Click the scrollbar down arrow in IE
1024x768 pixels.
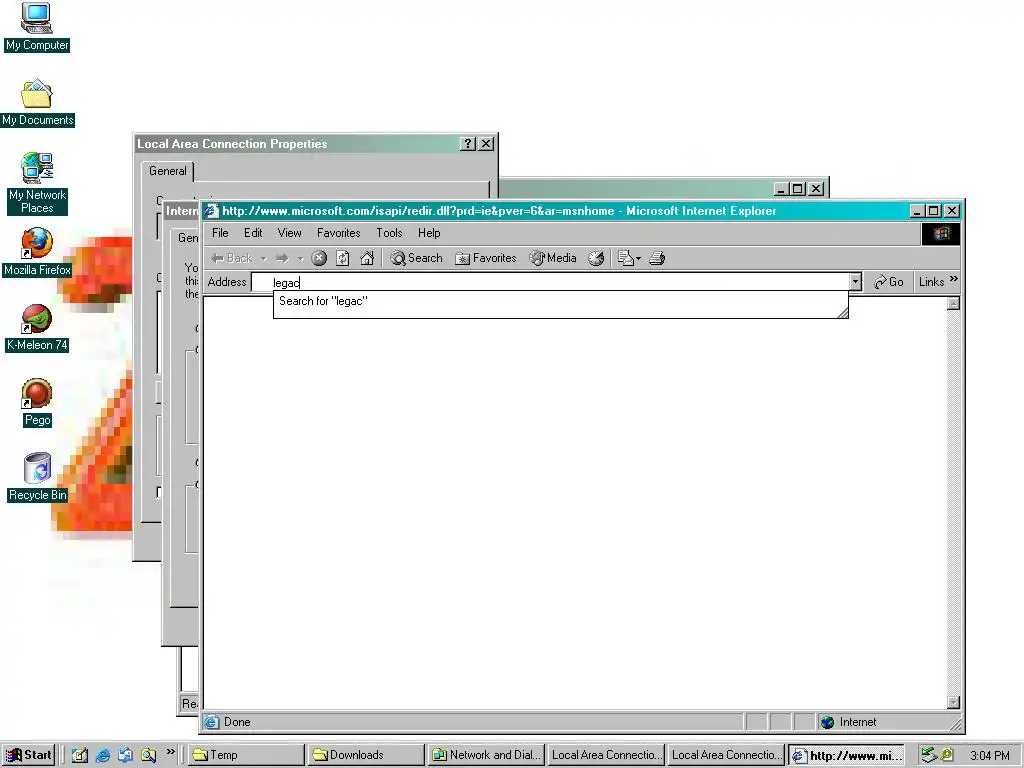953,702
